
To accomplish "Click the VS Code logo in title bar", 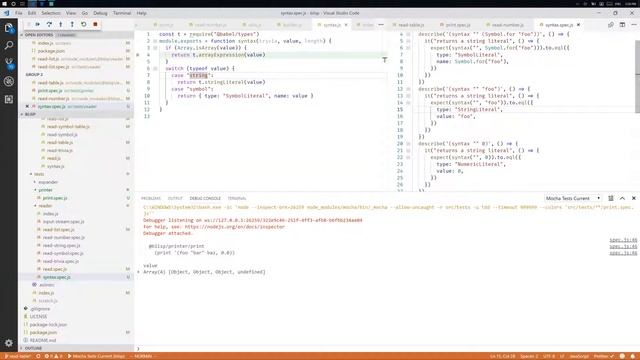I will pyautogui.click(x=7, y=13).
